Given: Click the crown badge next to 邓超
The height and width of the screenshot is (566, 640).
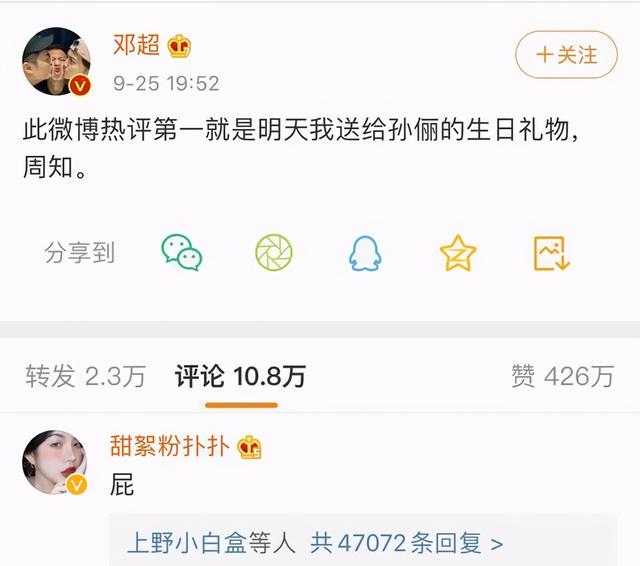Looking at the screenshot, I should (x=179, y=46).
